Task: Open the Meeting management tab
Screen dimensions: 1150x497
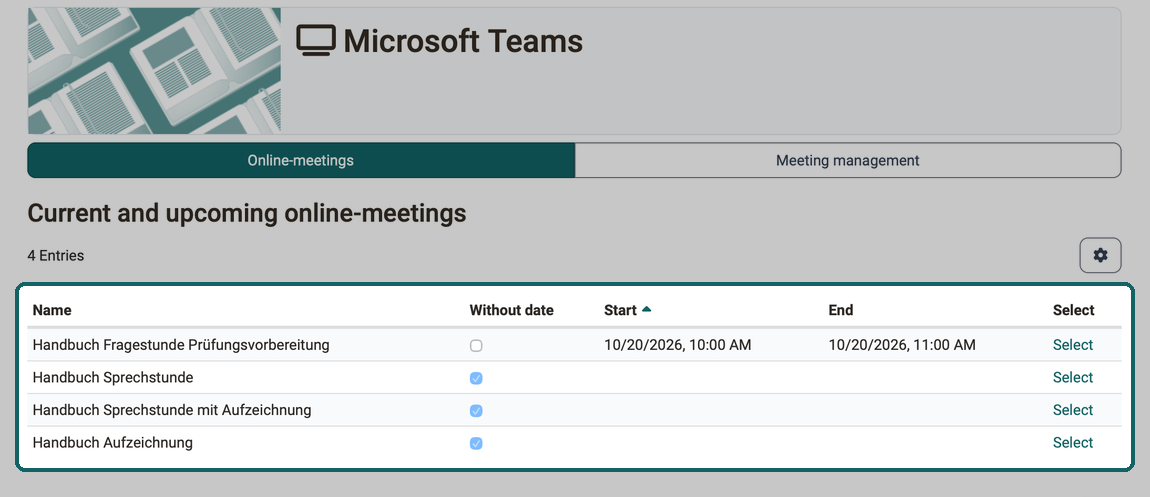Action: click(x=848, y=160)
